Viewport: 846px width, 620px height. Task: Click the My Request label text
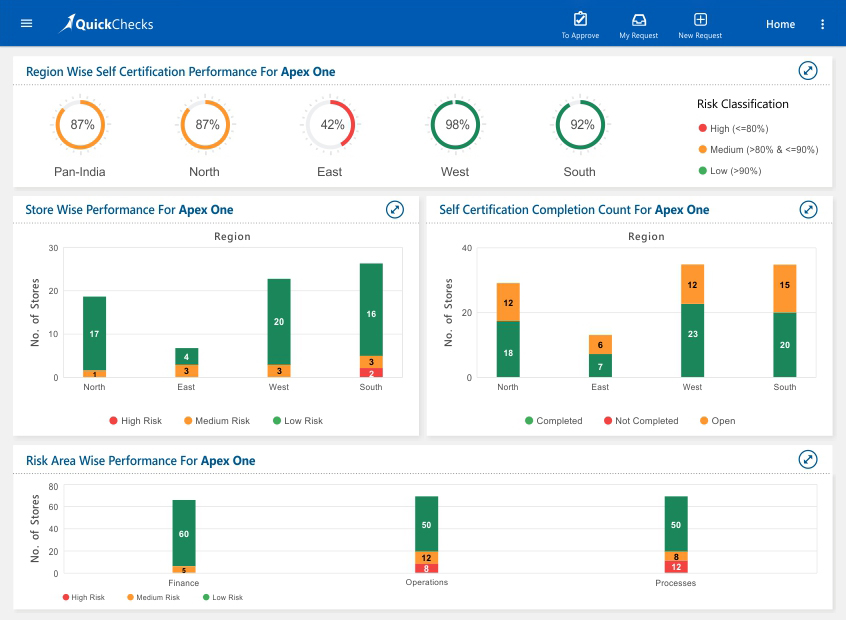(x=639, y=36)
